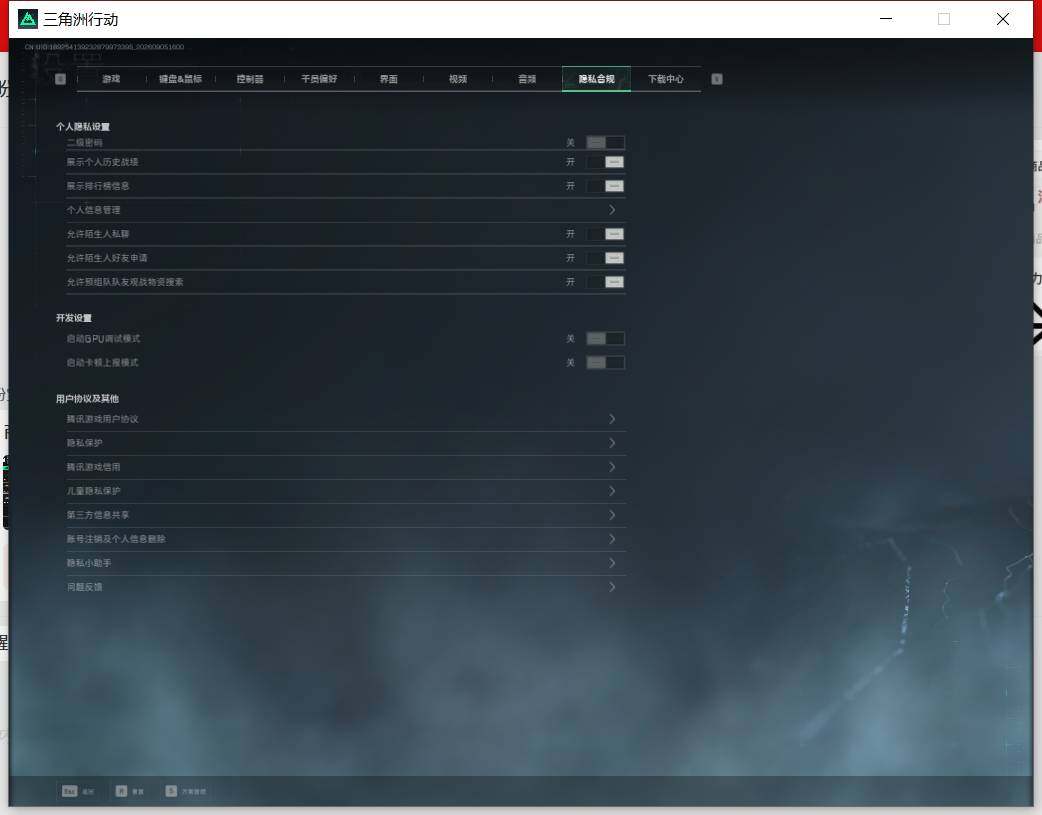Switch to the 界面 tab
The height and width of the screenshot is (815, 1042).
(389, 79)
